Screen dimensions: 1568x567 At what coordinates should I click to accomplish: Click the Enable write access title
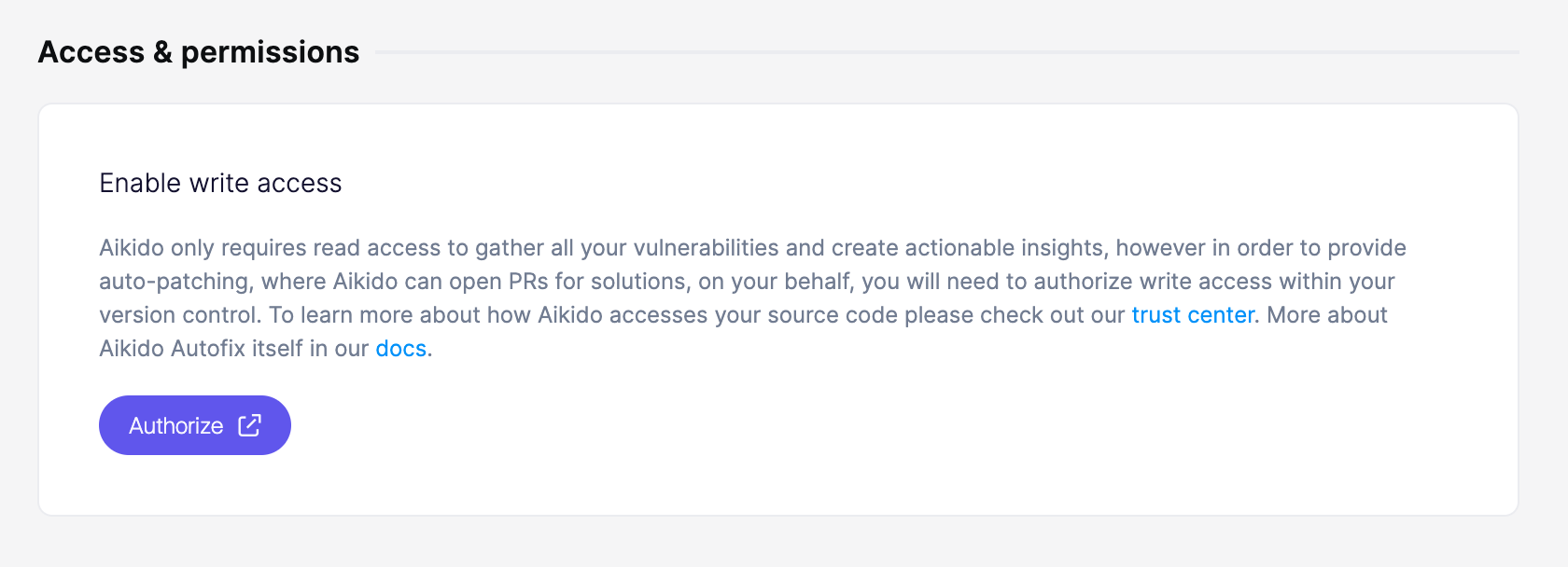tap(221, 183)
